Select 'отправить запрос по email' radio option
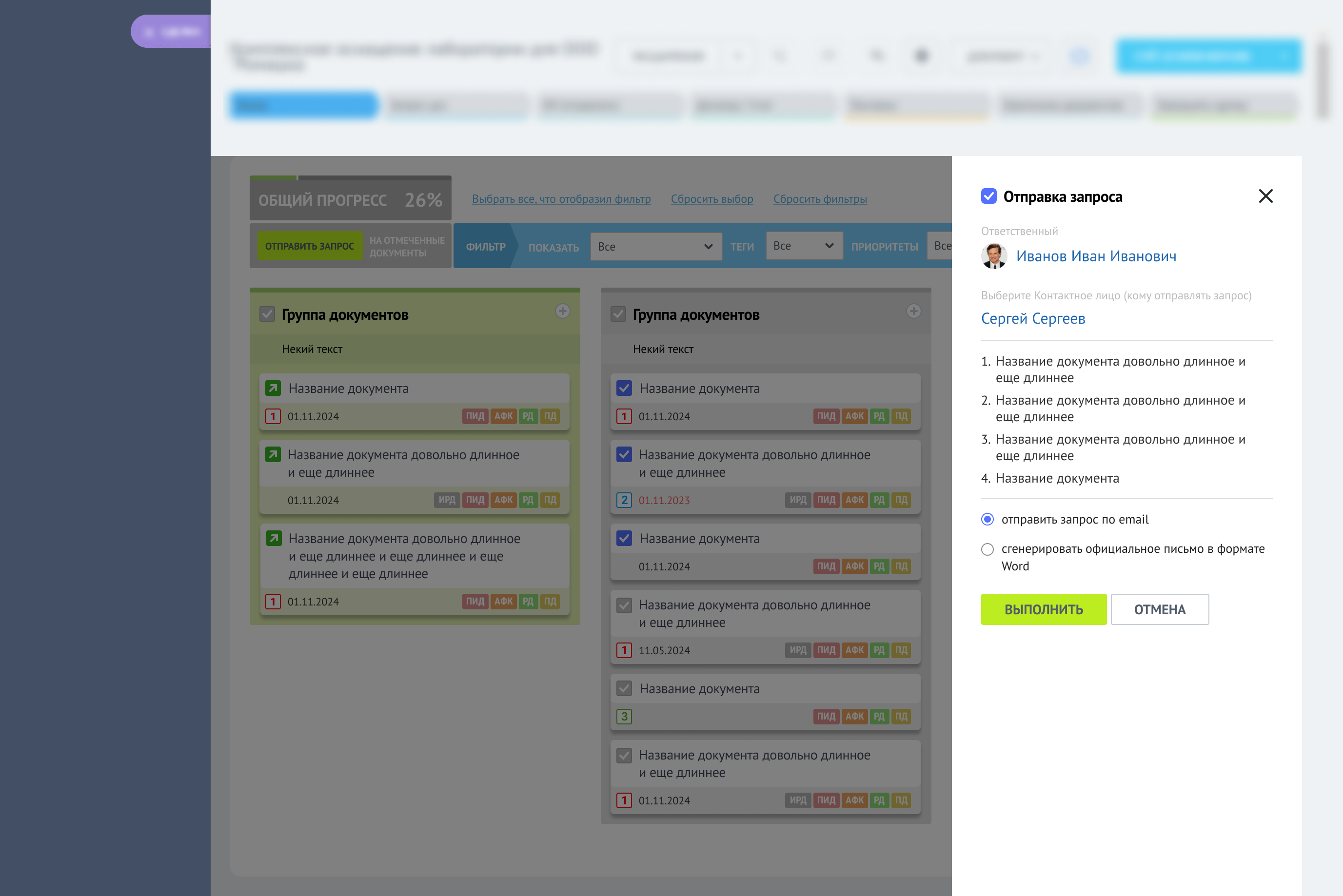 pyautogui.click(x=987, y=519)
